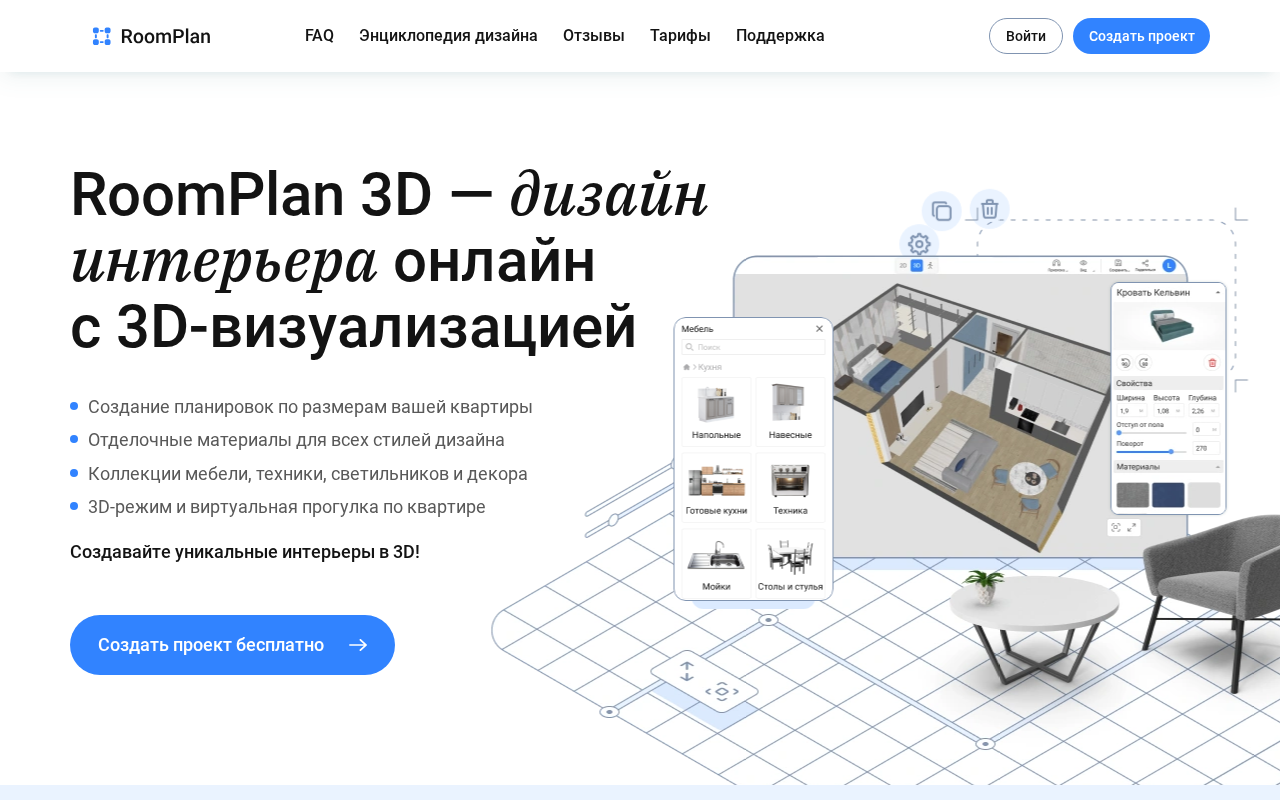Click the header Создать проект button
The width and height of the screenshot is (1280, 800).
1141,36
